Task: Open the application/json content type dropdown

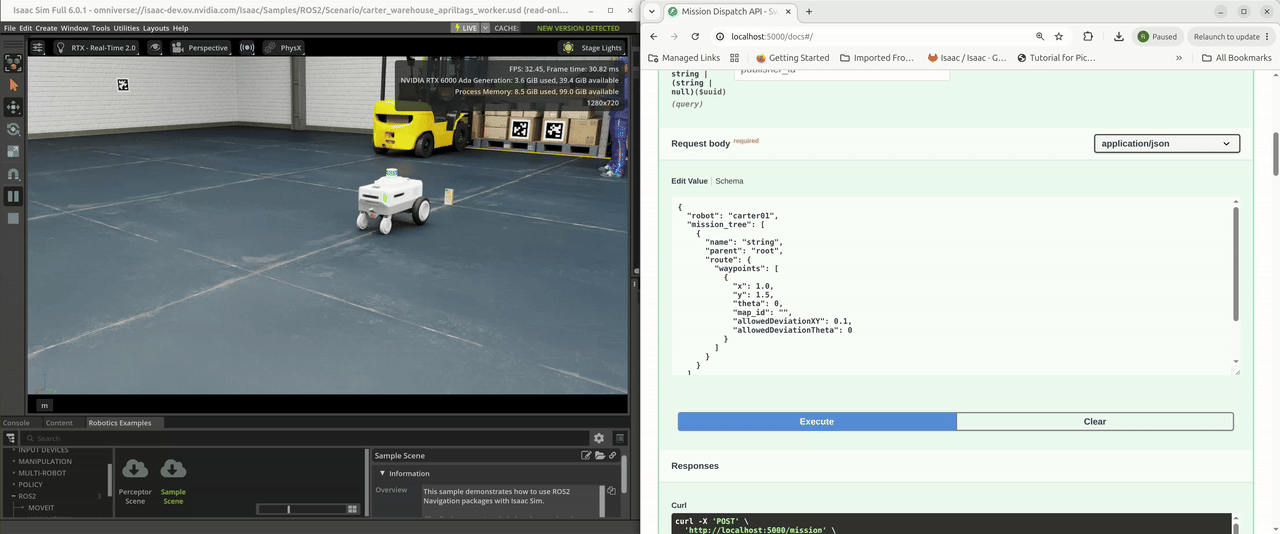Action: pyautogui.click(x=1167, y=143)
